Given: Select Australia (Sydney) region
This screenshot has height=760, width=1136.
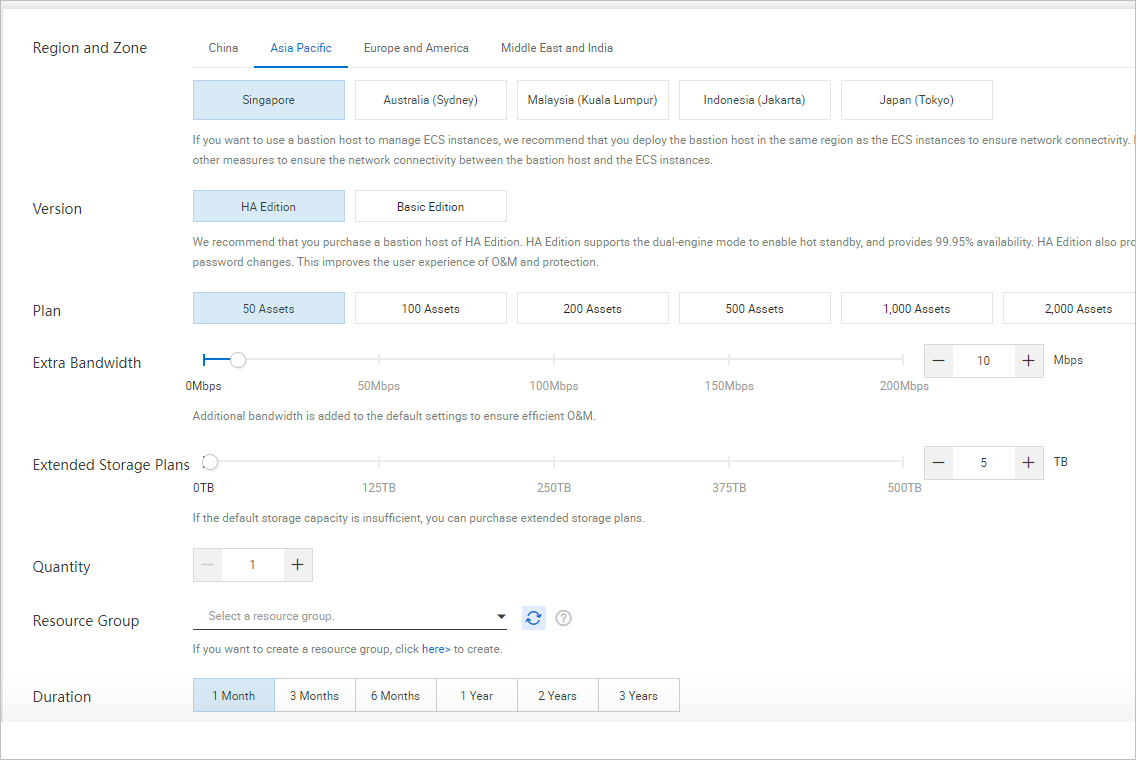Looking at the screenshot, I should 430,100.
